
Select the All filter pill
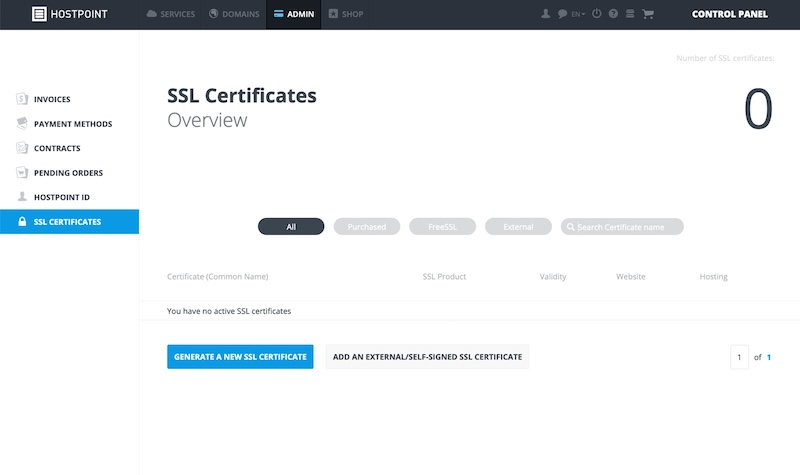[x=291, y=227]
